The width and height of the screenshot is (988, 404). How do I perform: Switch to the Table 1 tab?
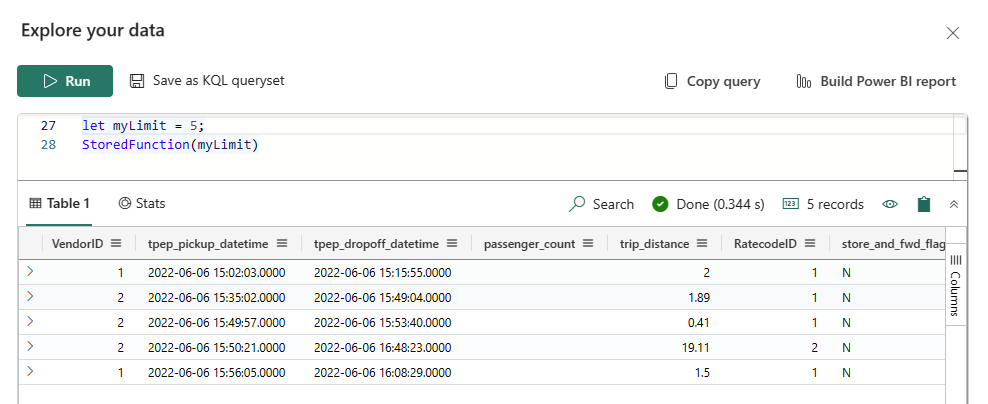[x=60, y=204]
